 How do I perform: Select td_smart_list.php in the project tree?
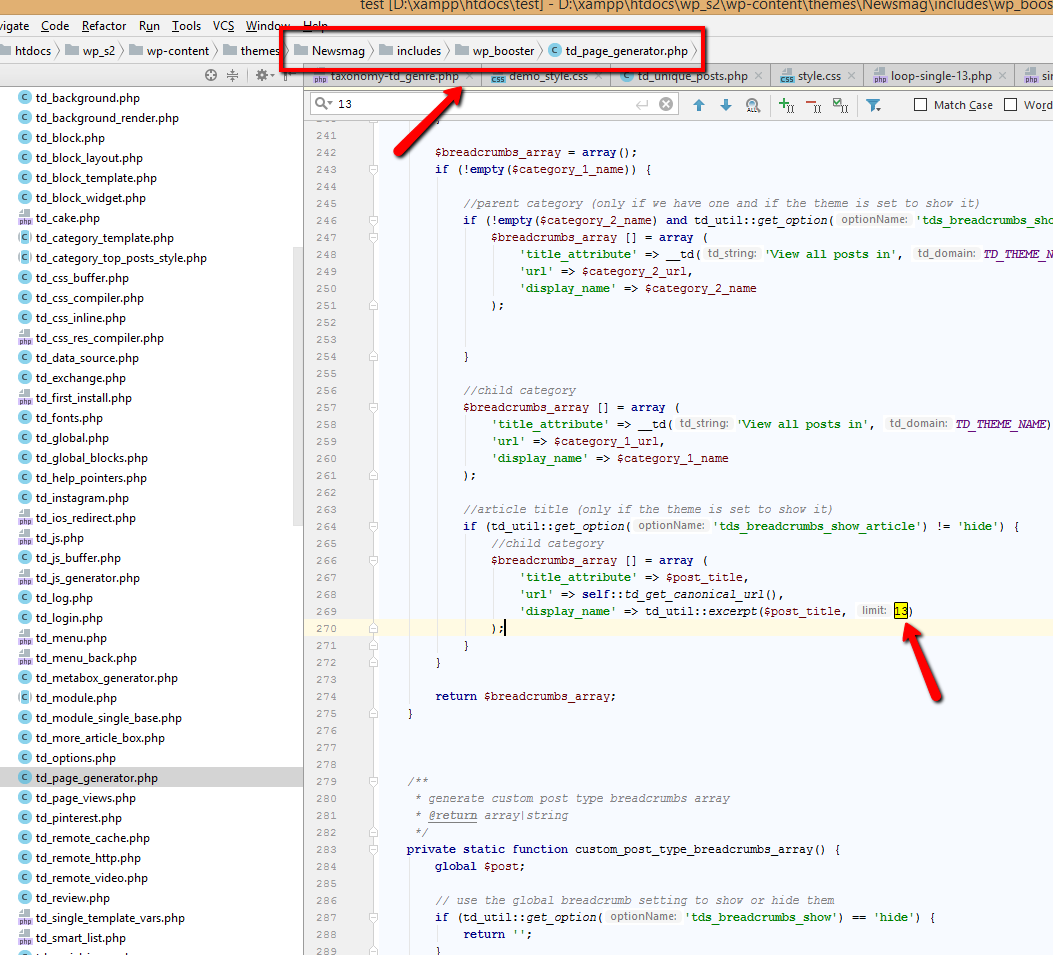pos(81,938)
